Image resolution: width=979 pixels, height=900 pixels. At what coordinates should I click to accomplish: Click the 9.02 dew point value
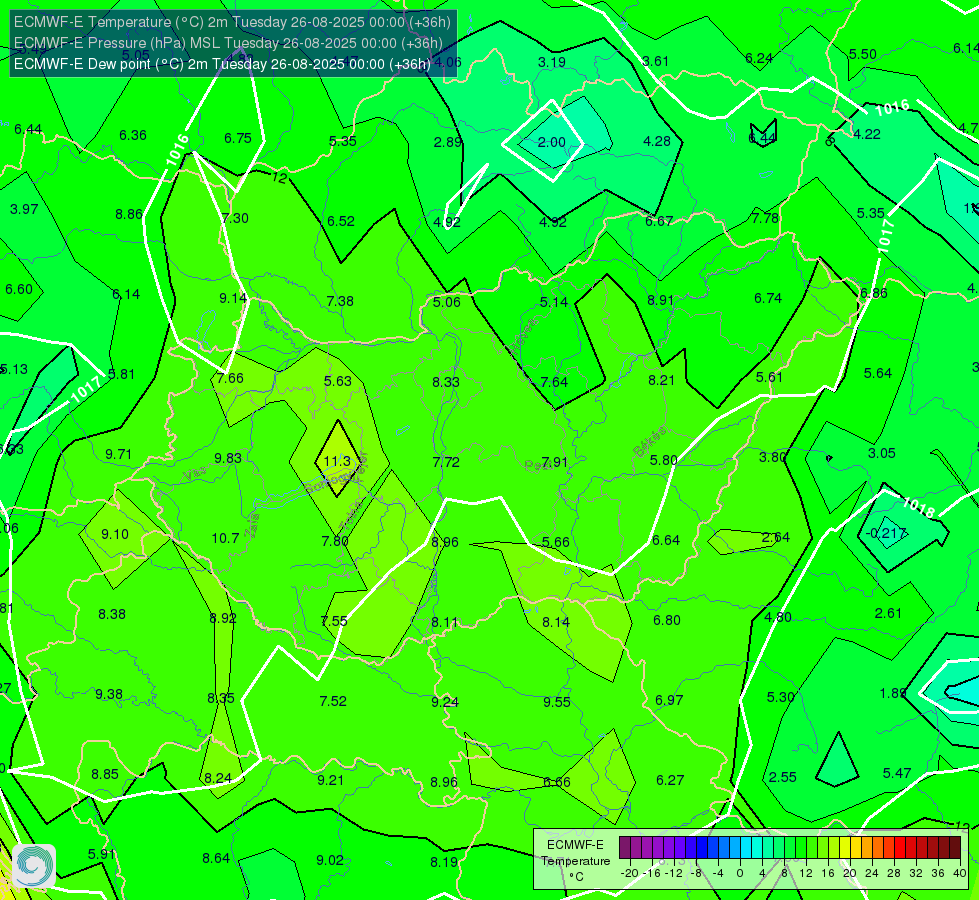coord(330,860)
